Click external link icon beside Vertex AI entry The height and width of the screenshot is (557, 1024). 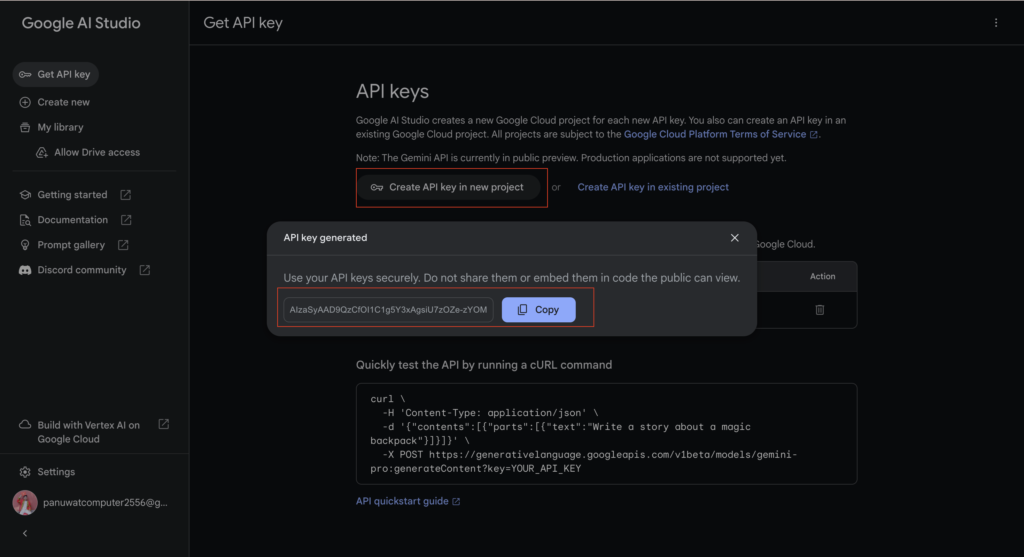click(x=164, y=424)
